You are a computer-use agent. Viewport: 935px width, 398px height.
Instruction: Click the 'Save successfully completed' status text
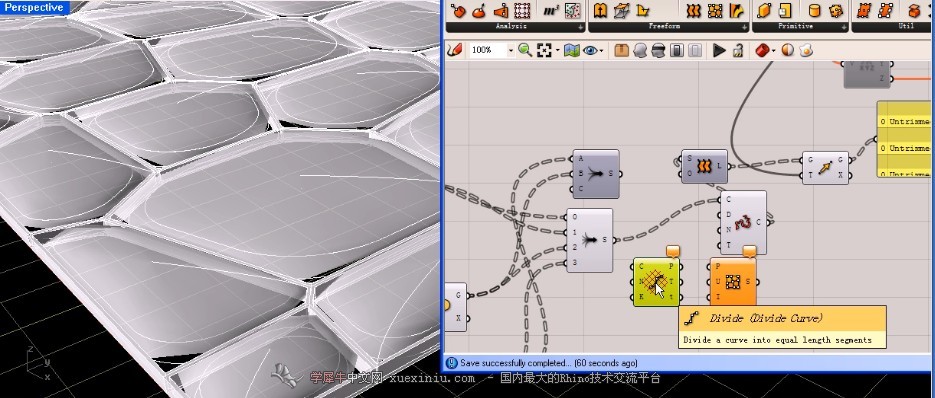(x=549, y=363)
